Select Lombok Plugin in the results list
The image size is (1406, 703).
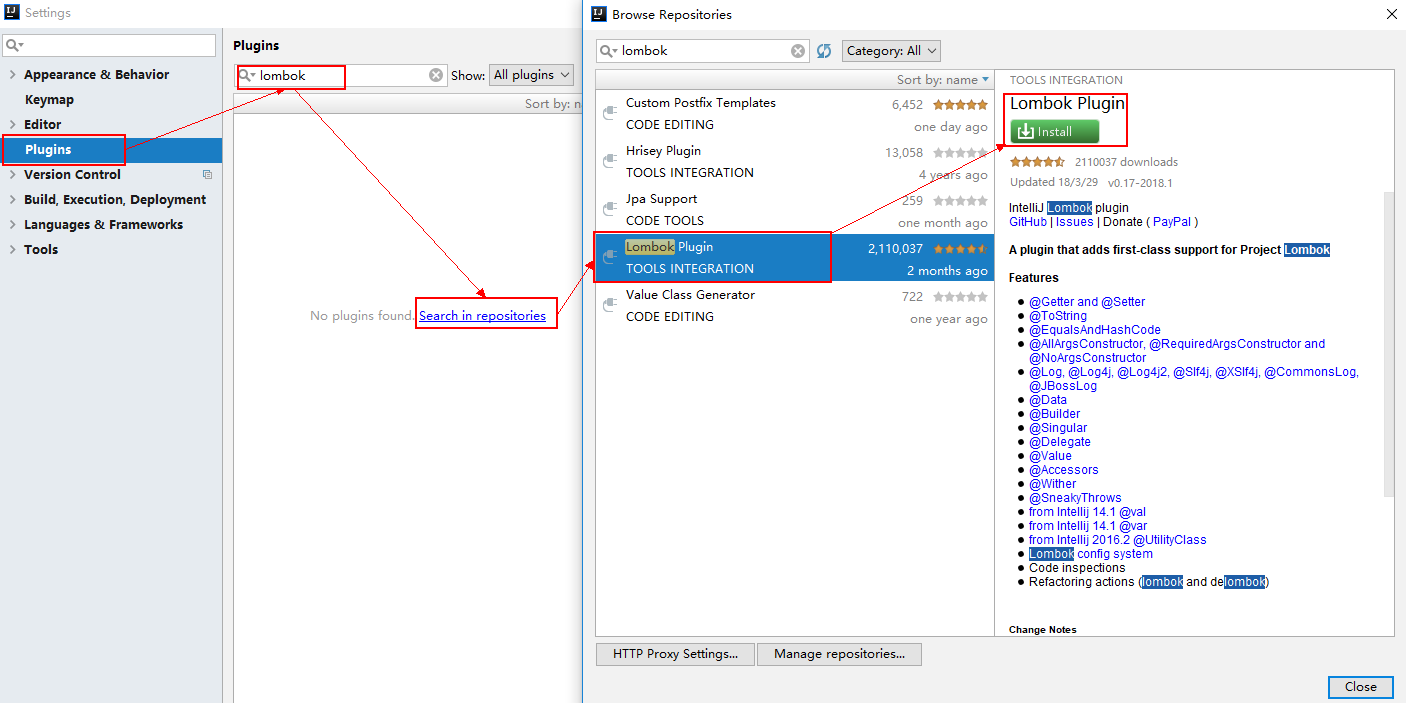click(794, 258)
